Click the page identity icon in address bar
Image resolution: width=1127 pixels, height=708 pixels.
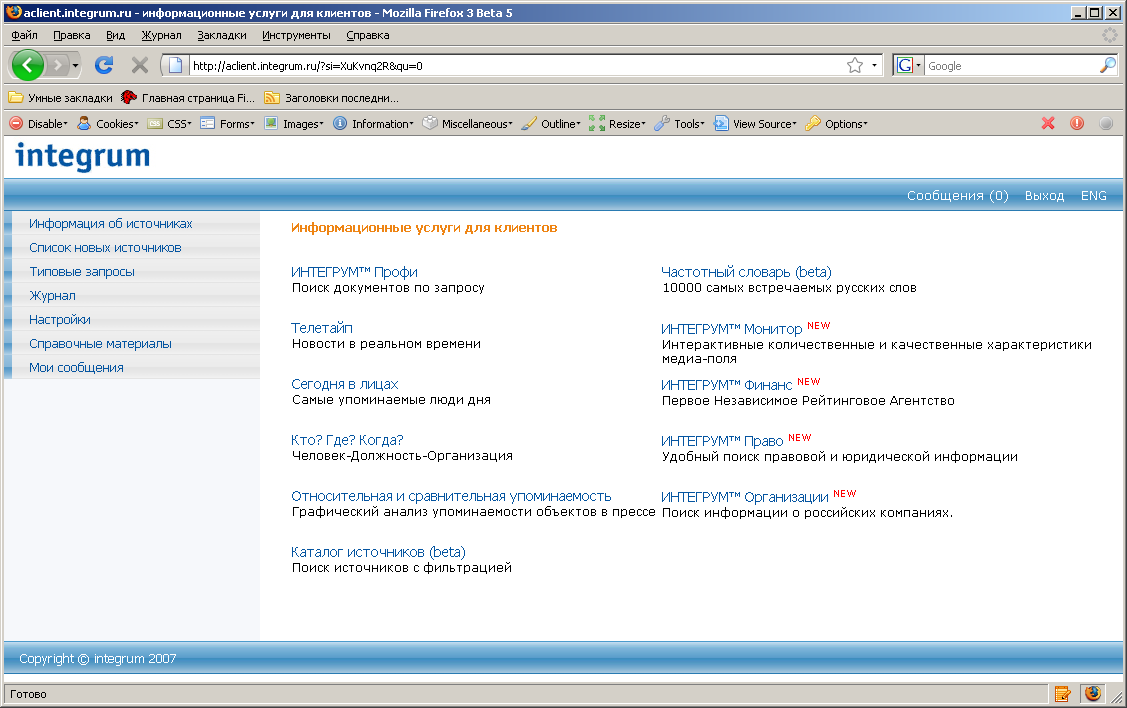175,65
